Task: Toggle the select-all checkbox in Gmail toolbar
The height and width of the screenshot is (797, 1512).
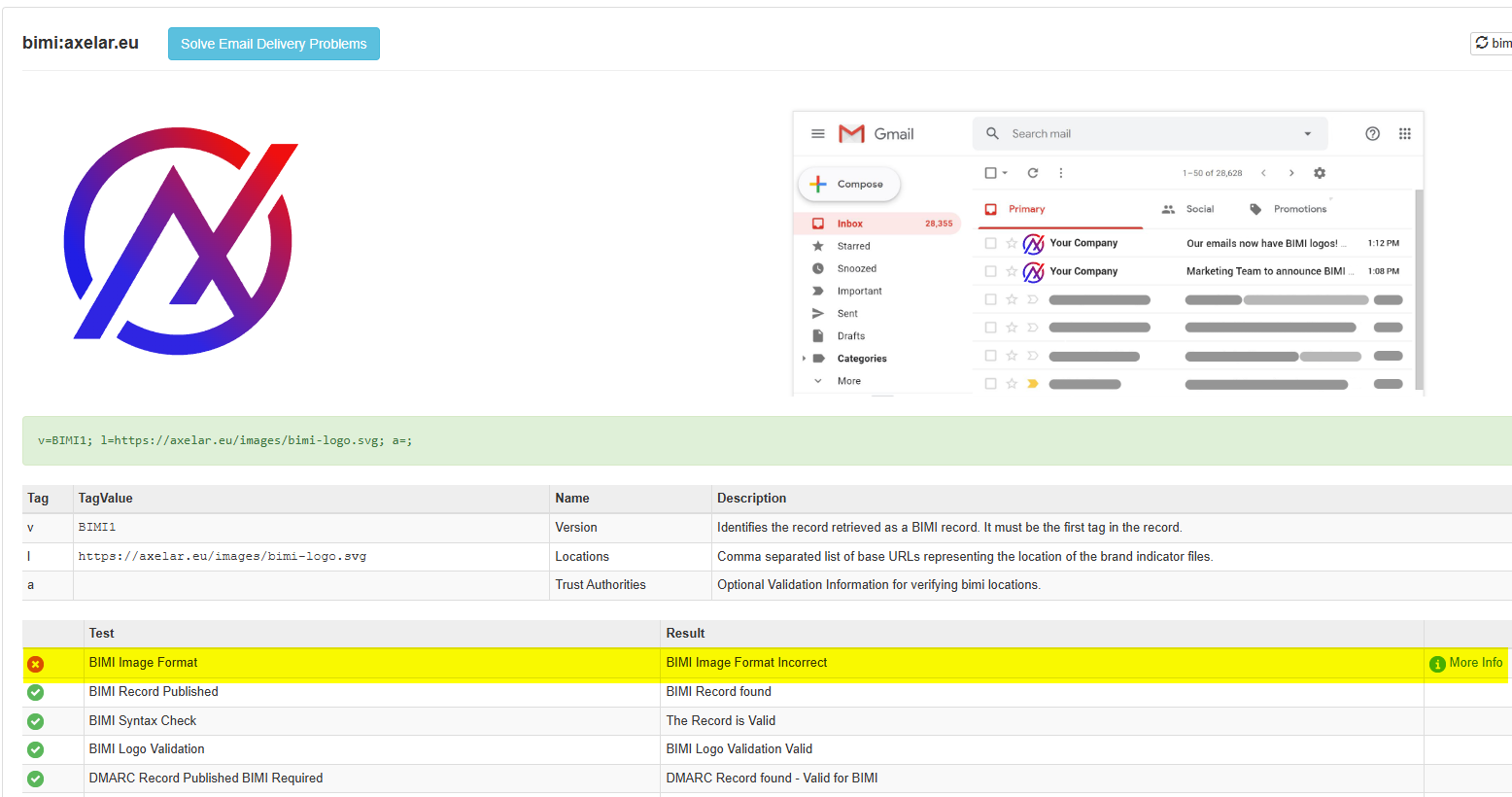Action: click(990, 173)
